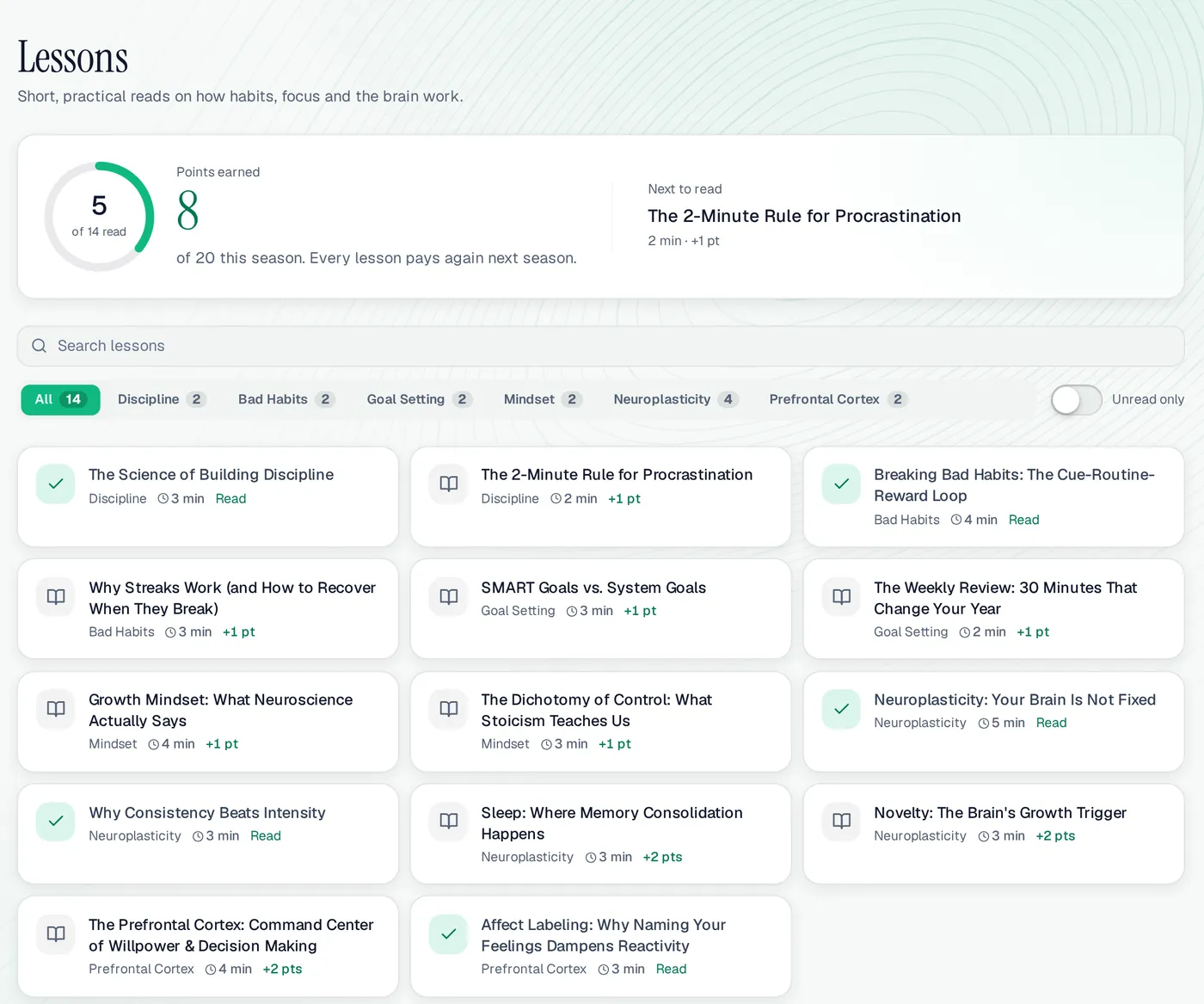The height and width of the screenshot is (1004, 1204).
Task: Show only Mindset lessons
Action: point(543,399)
